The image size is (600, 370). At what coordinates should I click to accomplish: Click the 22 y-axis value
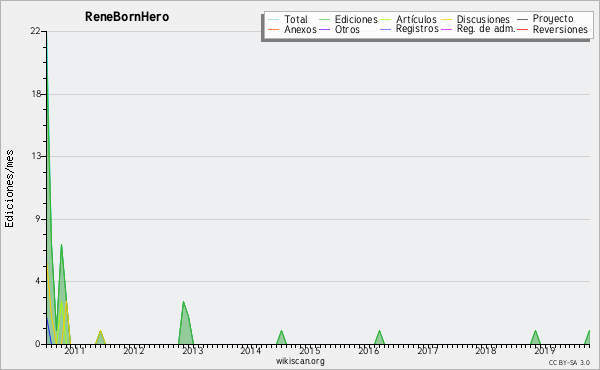pyautogui.click(x=35, y=31)
